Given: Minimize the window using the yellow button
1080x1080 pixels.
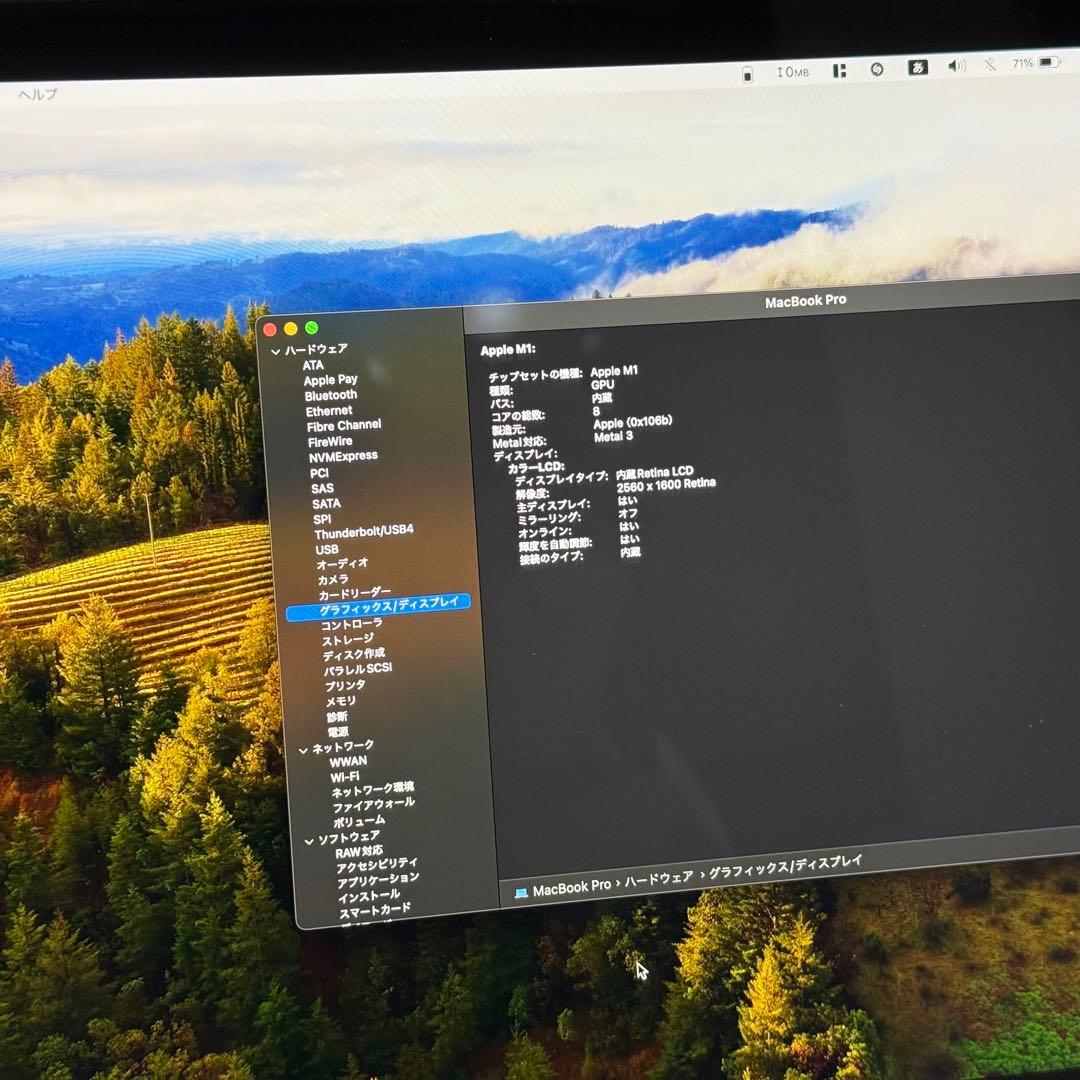Looking at the screenshot, I should 291,329.
